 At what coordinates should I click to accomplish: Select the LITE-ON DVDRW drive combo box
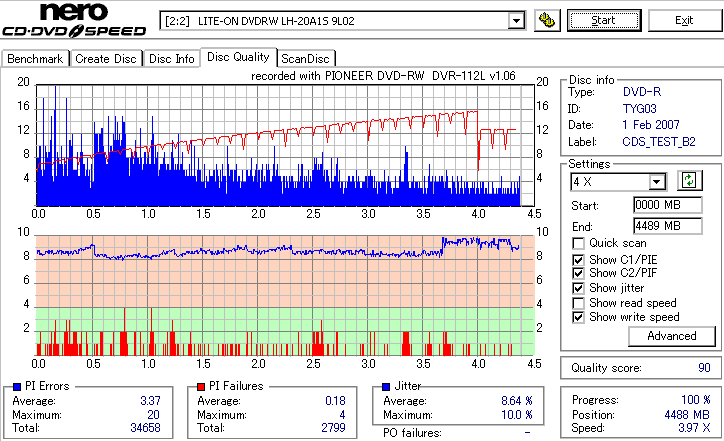pos(342,21)
